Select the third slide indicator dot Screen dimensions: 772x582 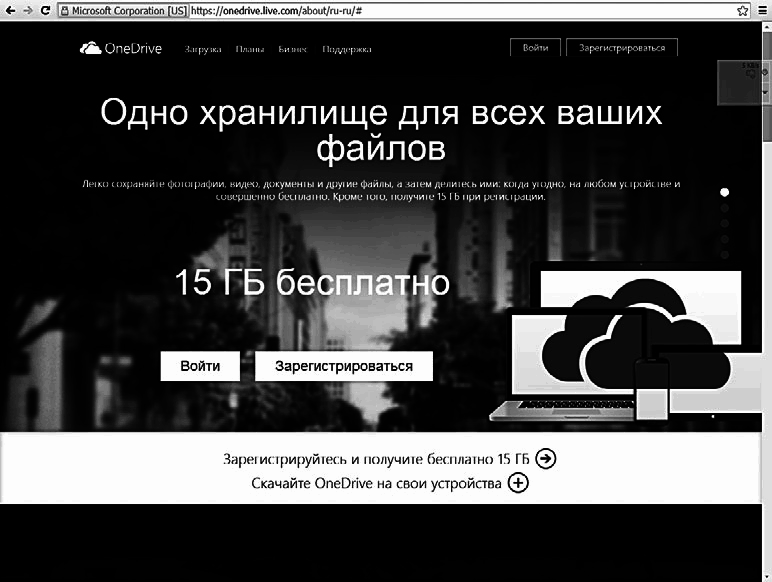[x=724, y=224]
